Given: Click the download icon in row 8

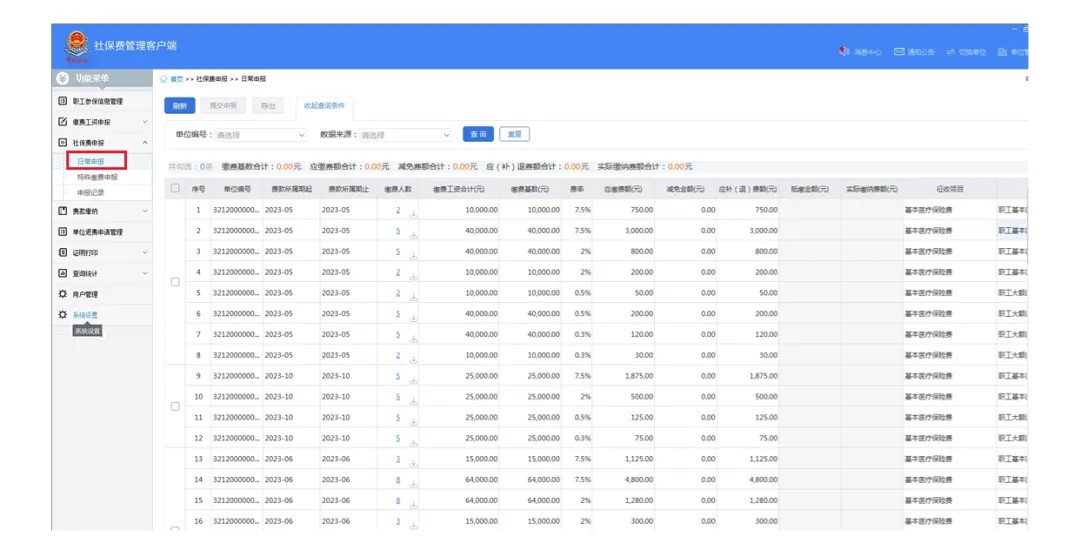Looking at the screenshot, I should click(413, 359).
